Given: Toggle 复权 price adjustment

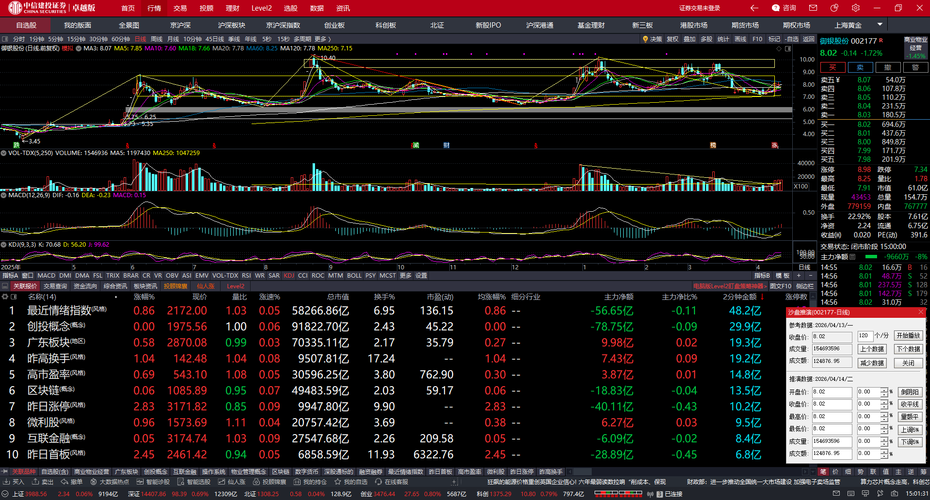Looking at the screenshot, I should 672,39.
